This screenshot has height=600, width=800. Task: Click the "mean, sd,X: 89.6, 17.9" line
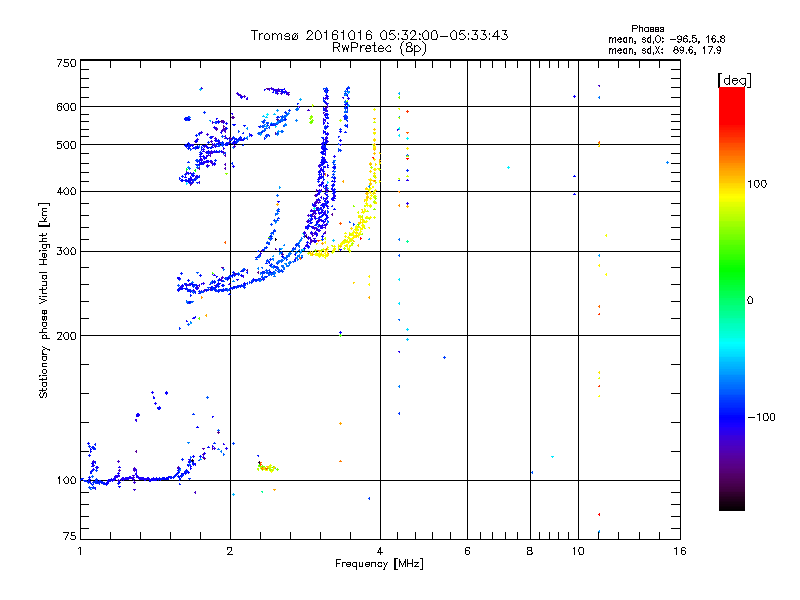[664, 50]
